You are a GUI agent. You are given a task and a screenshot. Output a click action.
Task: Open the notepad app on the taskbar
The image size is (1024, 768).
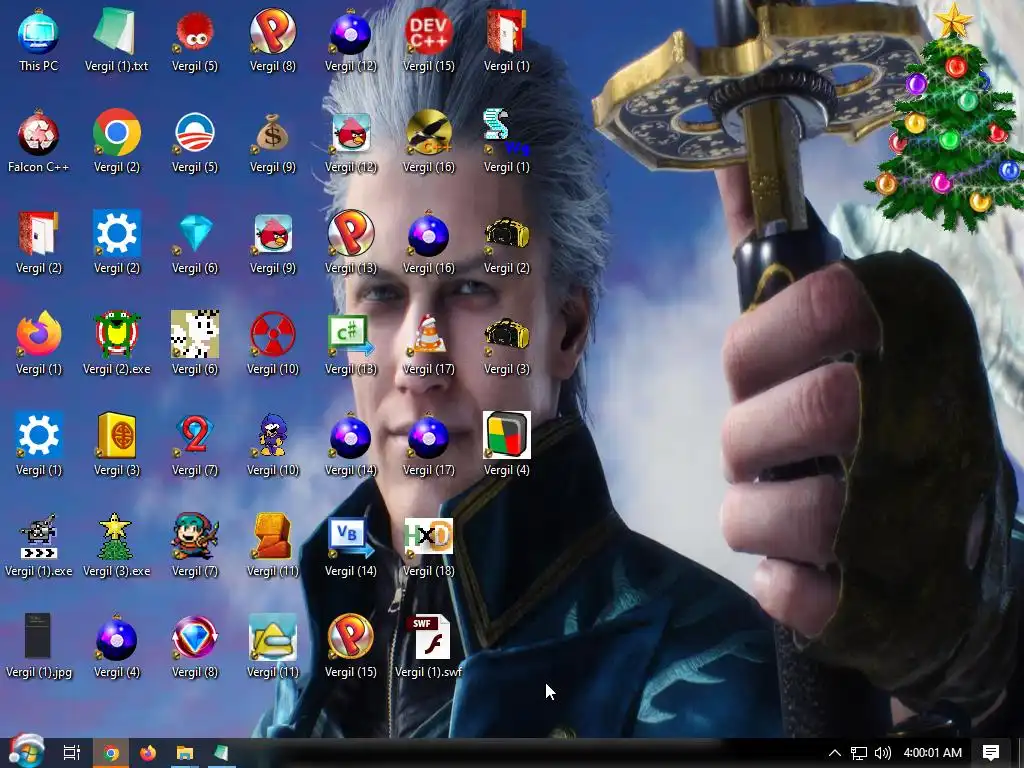221,753
